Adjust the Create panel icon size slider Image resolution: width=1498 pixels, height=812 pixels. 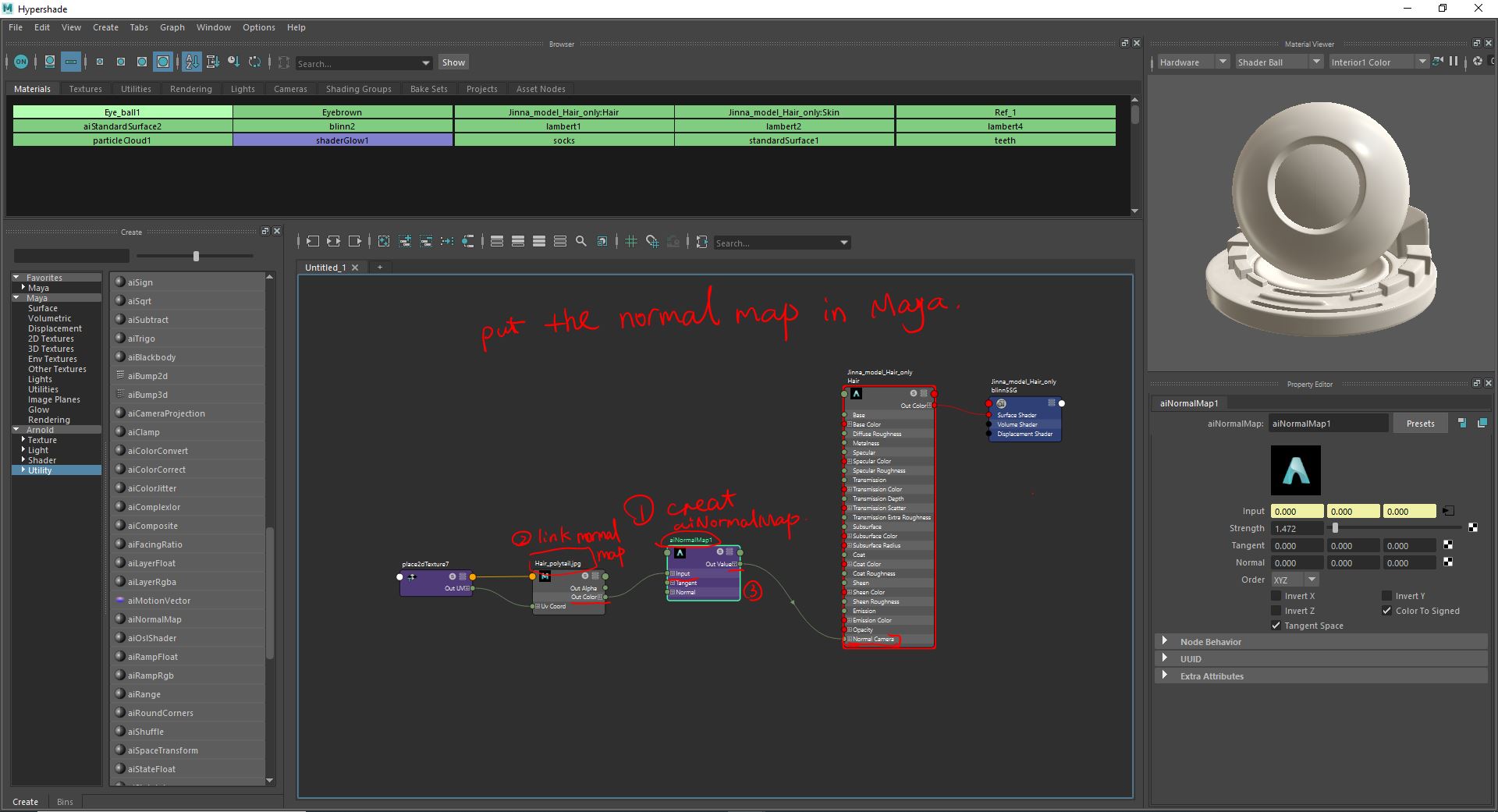(x=196, y=256)
